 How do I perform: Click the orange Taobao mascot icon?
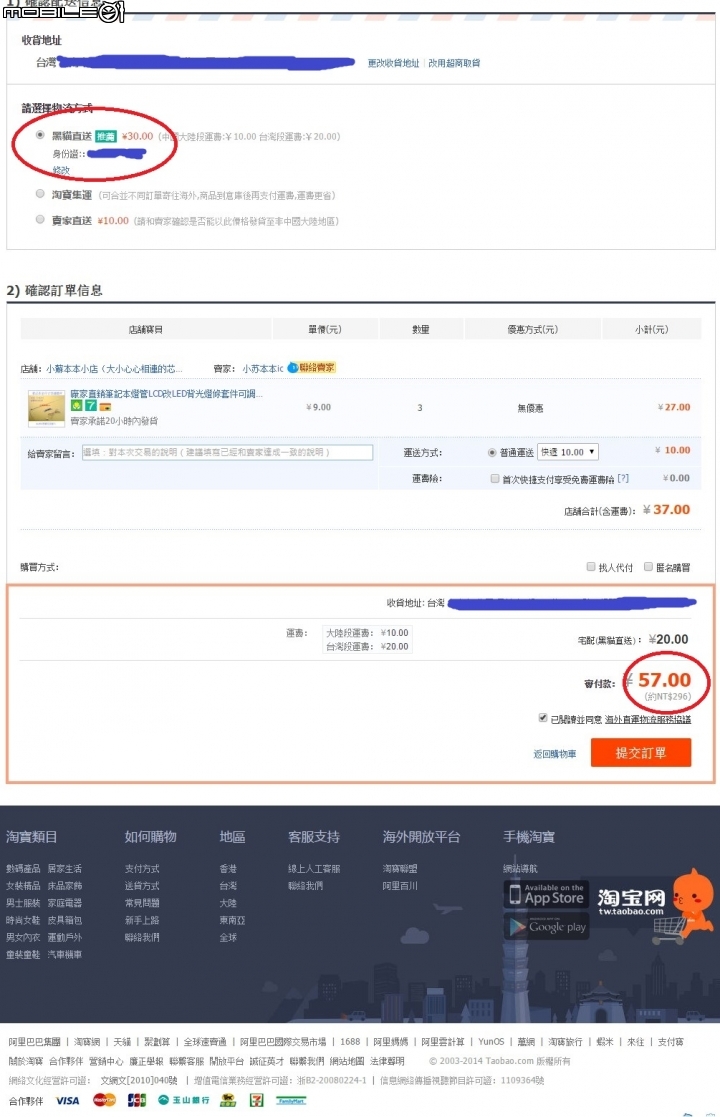coord(691,901)
